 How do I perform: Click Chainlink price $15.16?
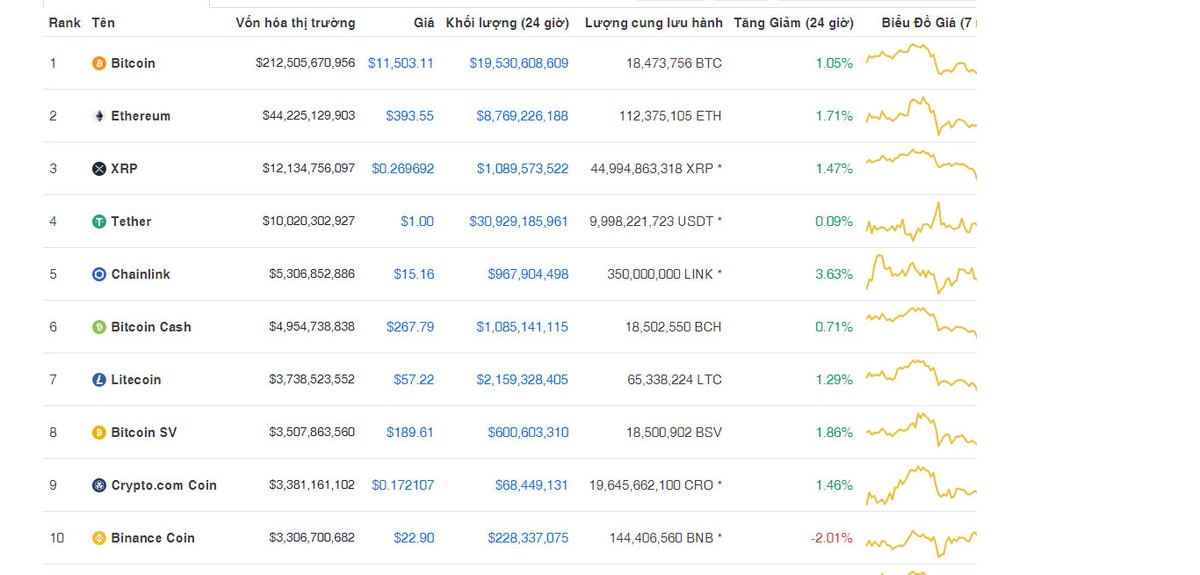(x=414, y=274)
